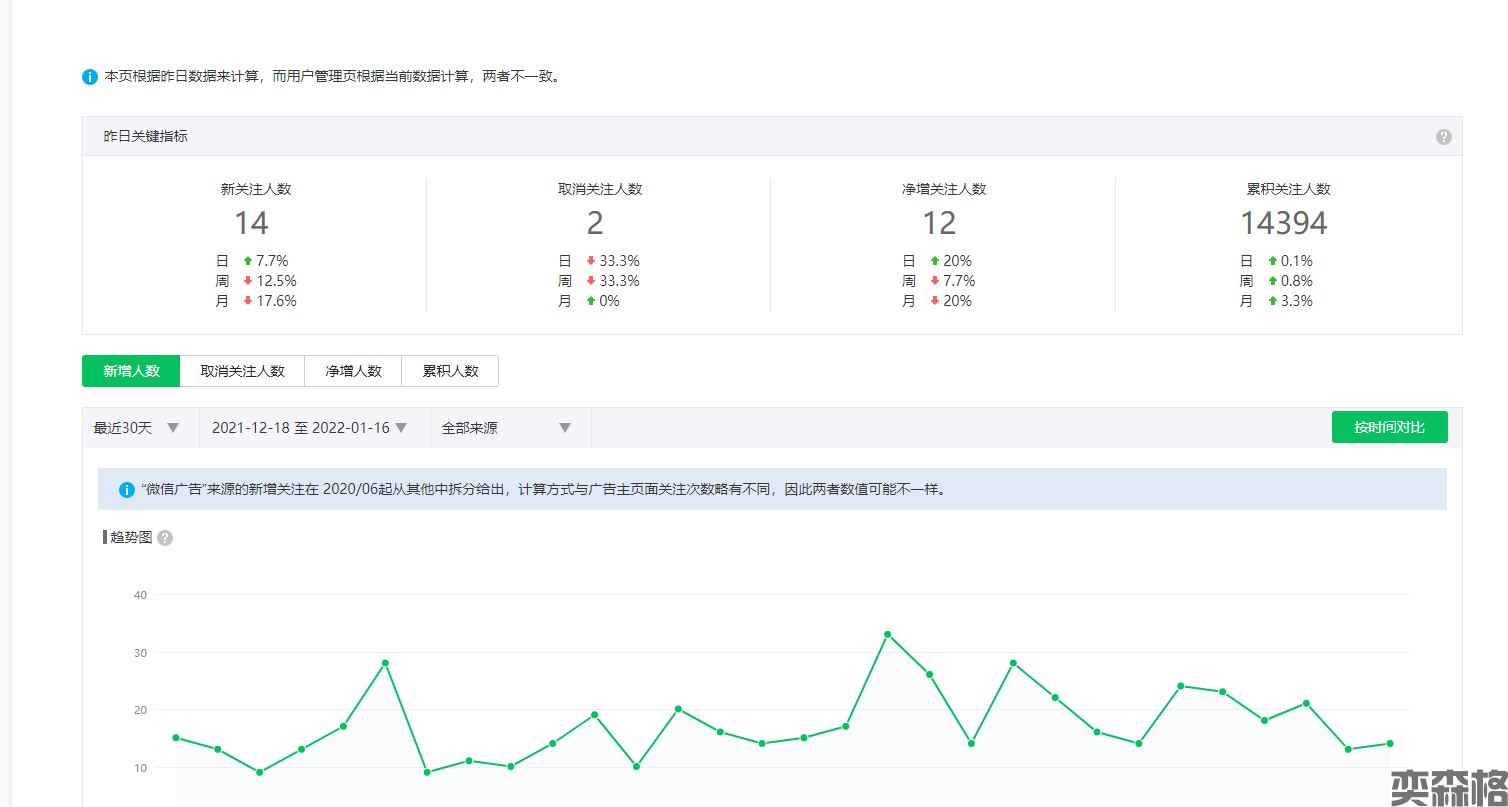Viewport: 1508px width, 807px height.
Task: Click the 按时间对比 button
Action: click(1389, 427)
